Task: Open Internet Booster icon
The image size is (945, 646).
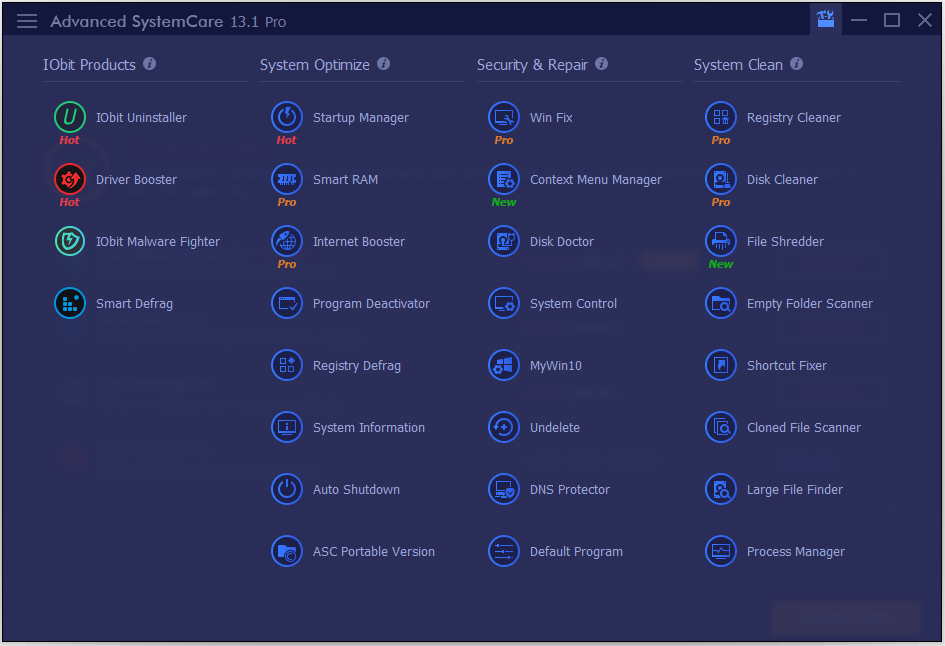Action: (287, 241)
